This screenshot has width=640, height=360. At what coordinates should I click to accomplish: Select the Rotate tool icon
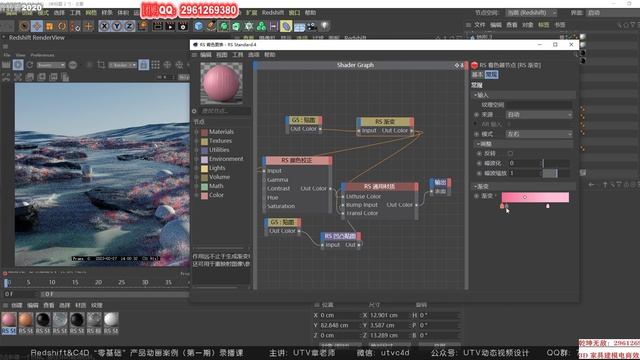point(62,26)
